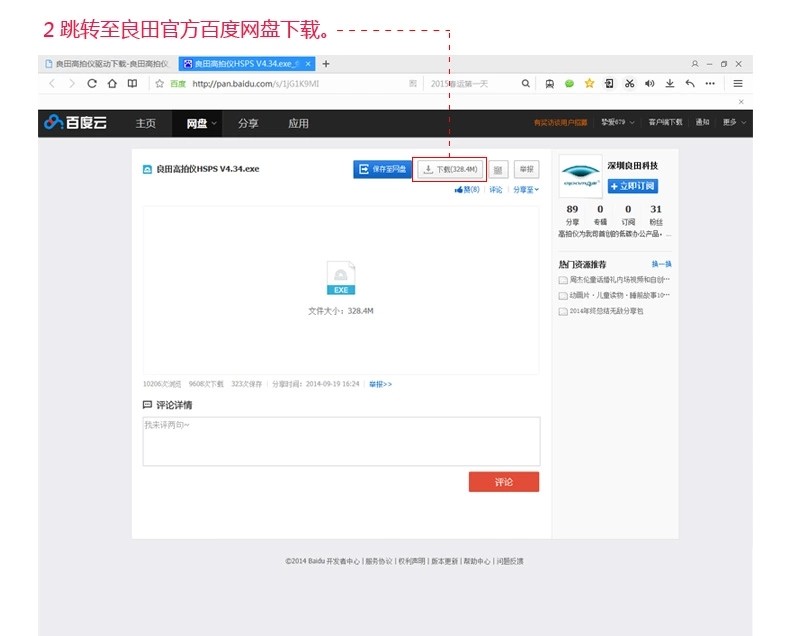Click the 89 分享 count

pyautogui.click(x=572, y=215)
